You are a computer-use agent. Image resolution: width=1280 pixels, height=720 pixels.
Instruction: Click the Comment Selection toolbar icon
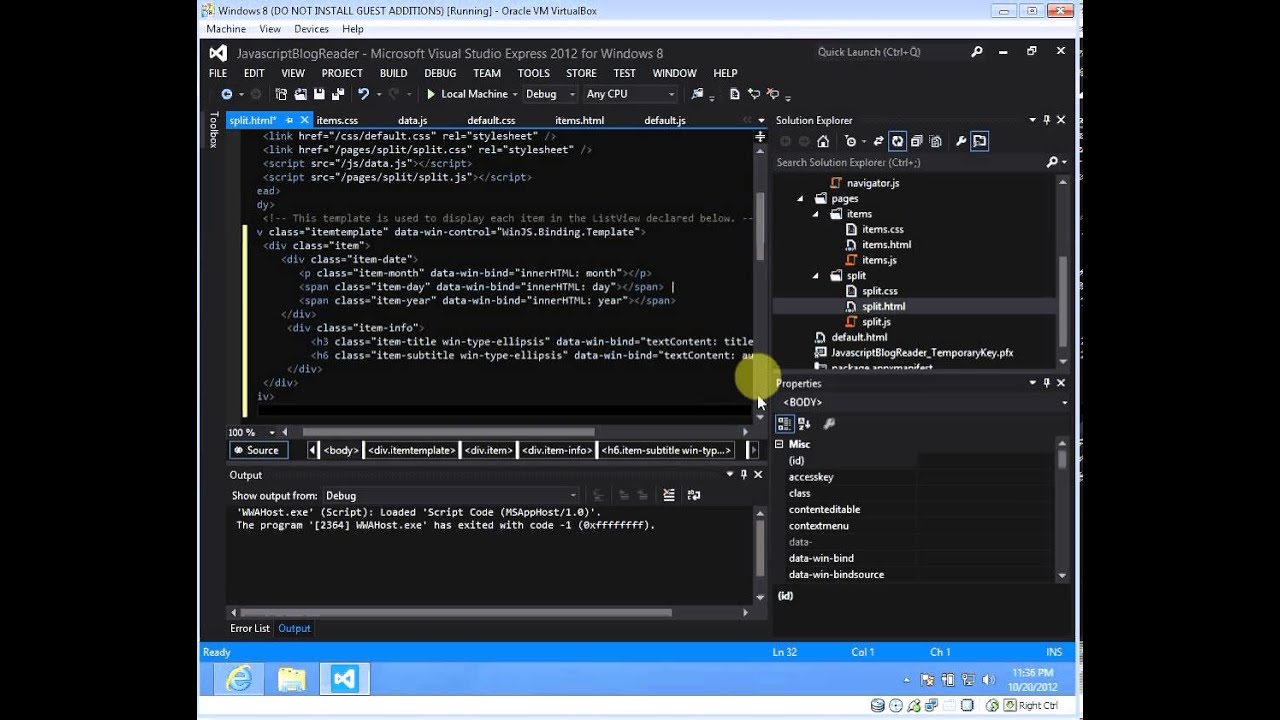pos(754,94)
